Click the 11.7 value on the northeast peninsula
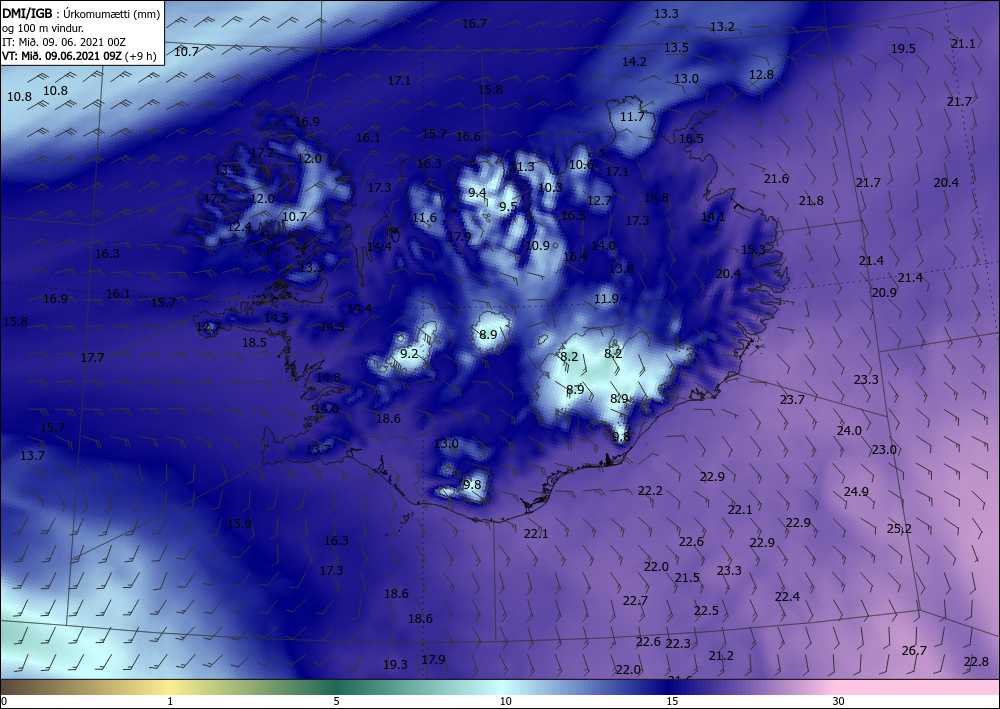The width and height of the screenshot is (1000, 709). (x=632, y=117)
